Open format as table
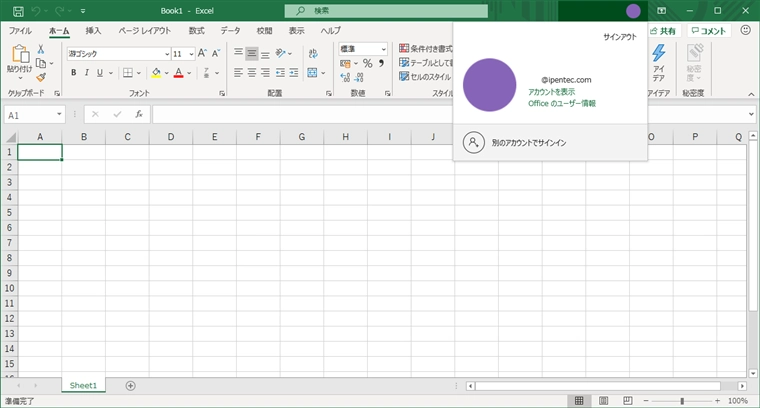The image size is (760, 408). coord(426,63)
